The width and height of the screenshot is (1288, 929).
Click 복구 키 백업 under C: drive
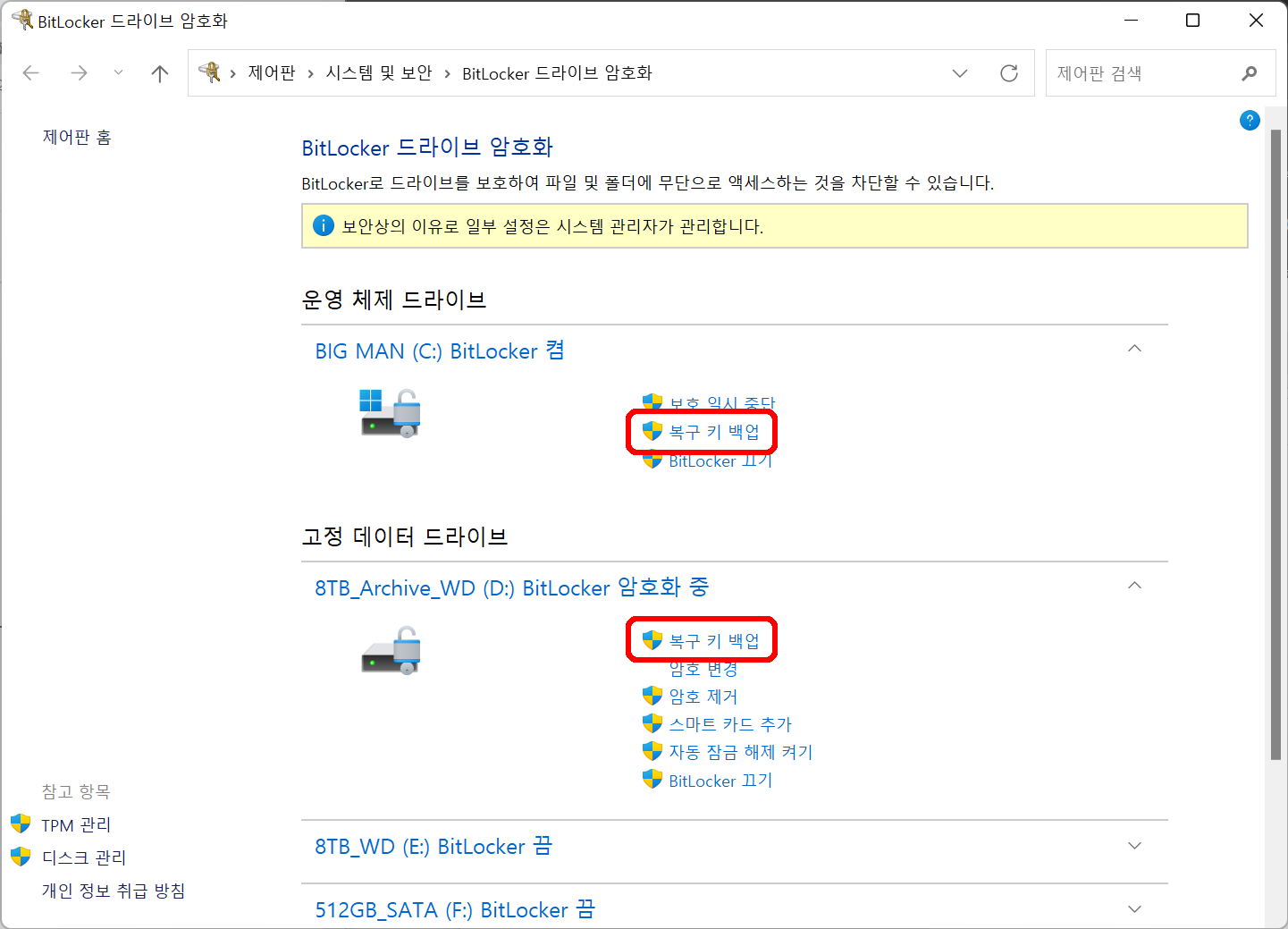coord(714,432)
